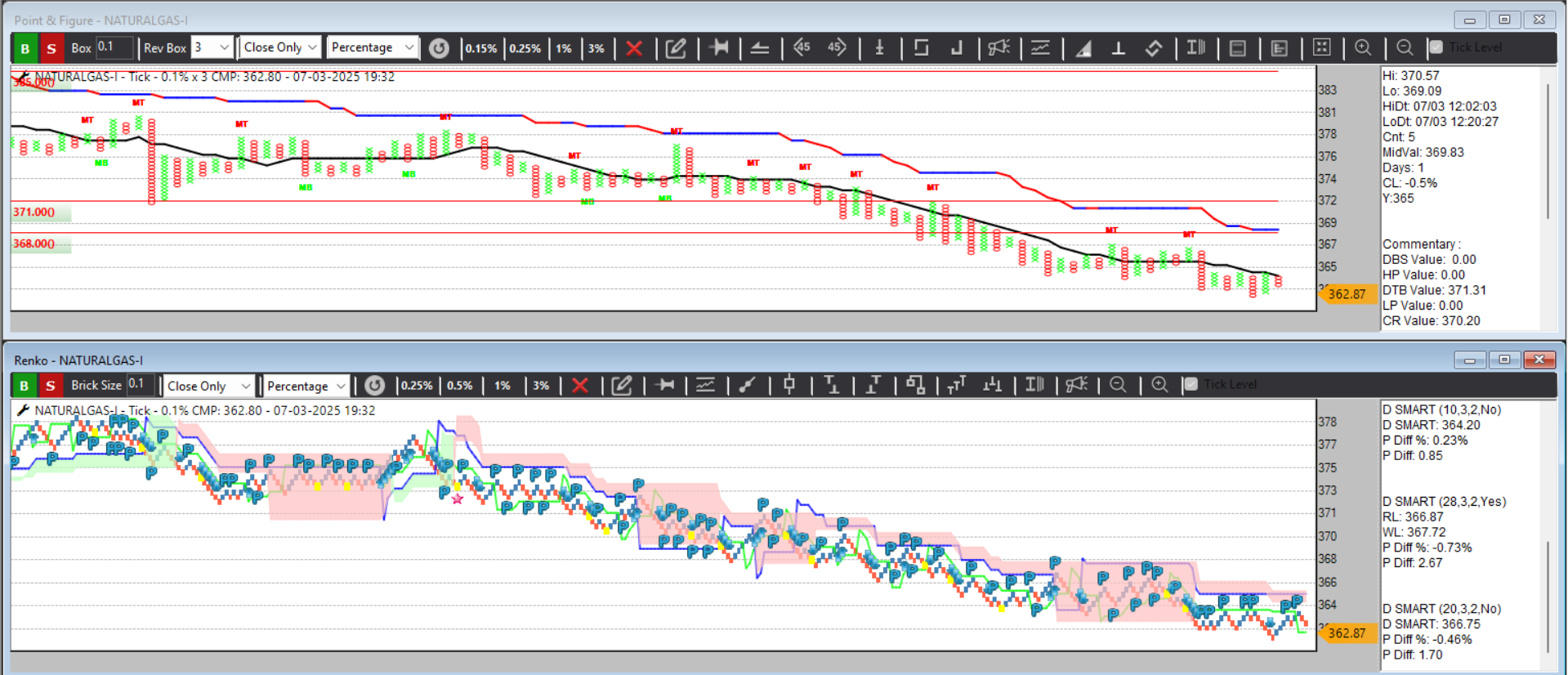Click the column width icon in Point & Figure
This screenshot has height=675, width=1568.
coord(1196,47)
